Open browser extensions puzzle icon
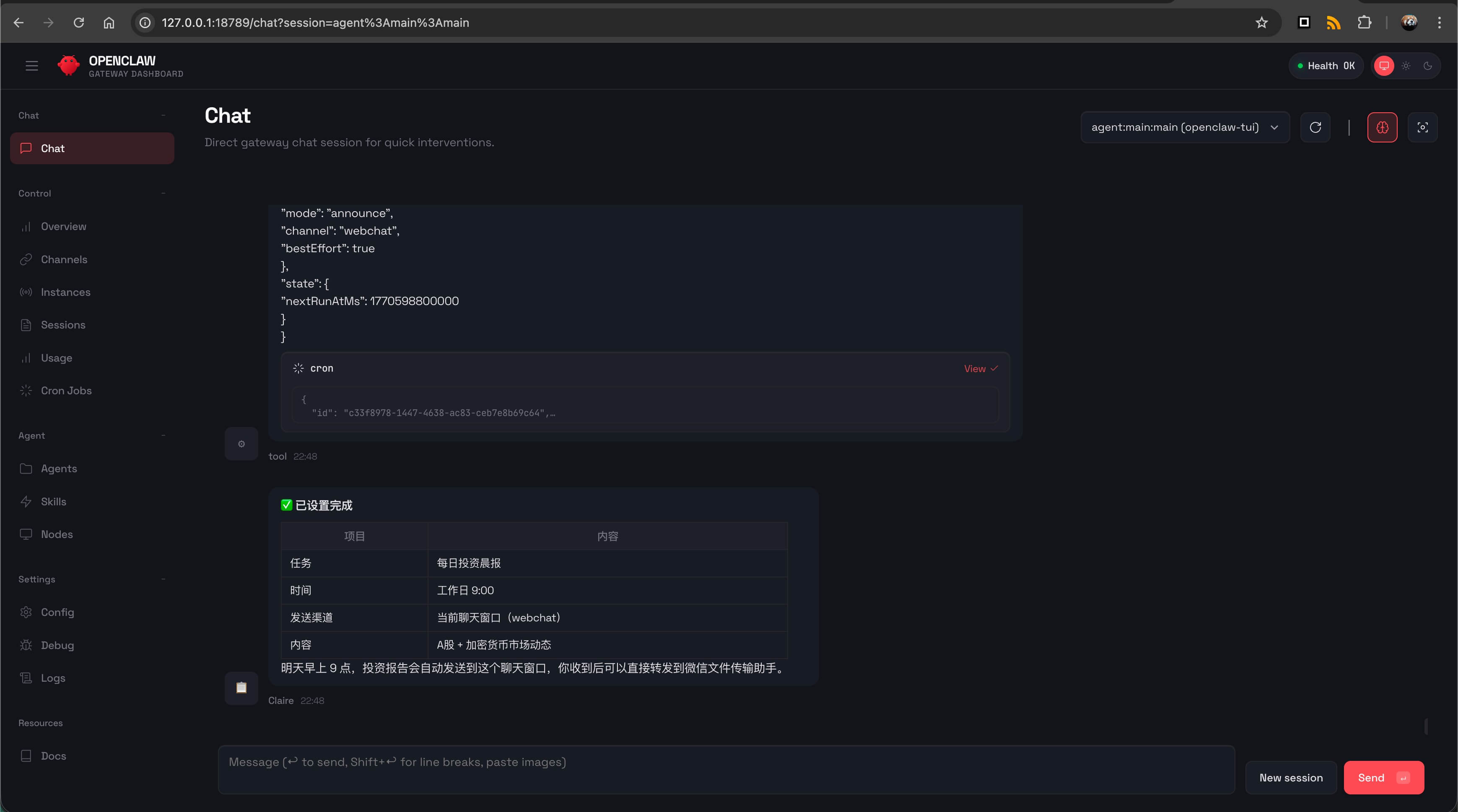The height and width of the screenshot is (812, 1458). tap(1365, 23)
